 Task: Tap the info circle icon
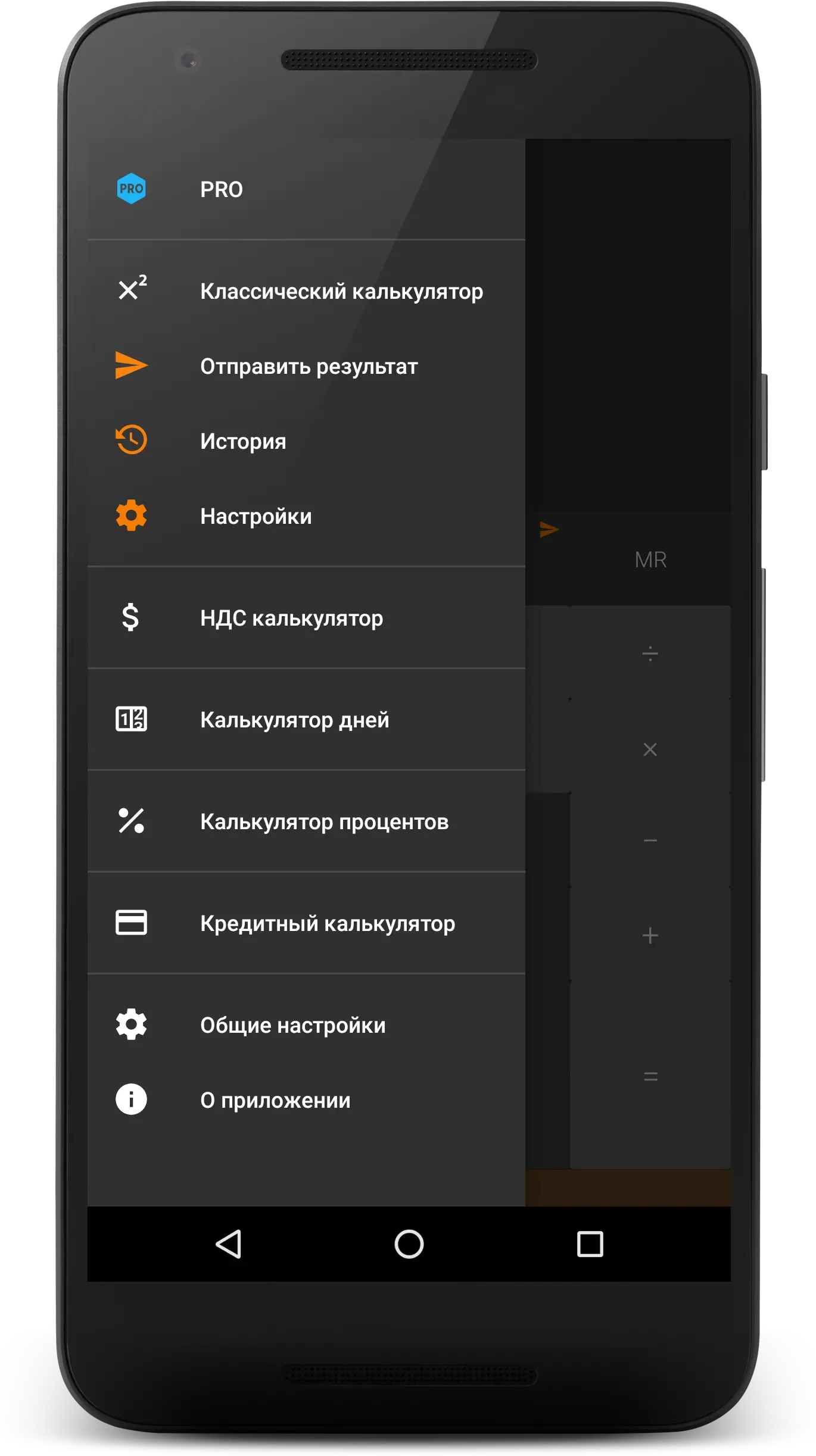tap(131, 1099)
